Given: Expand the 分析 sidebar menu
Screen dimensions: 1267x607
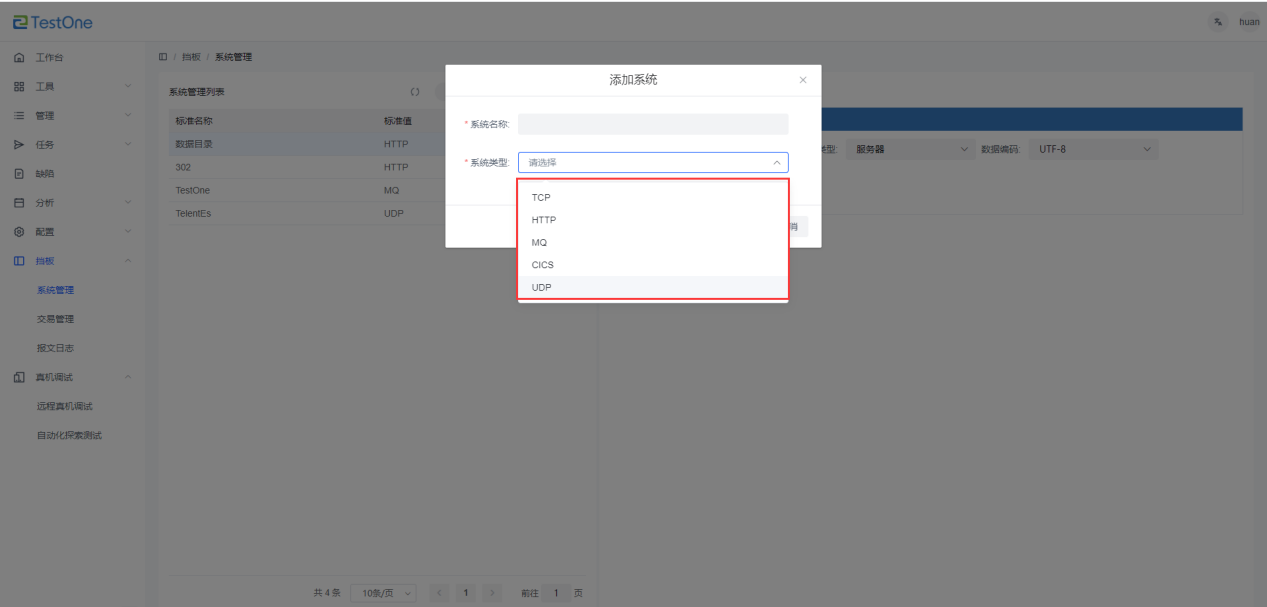Looking at the screenshot, I should coord(128,203).
